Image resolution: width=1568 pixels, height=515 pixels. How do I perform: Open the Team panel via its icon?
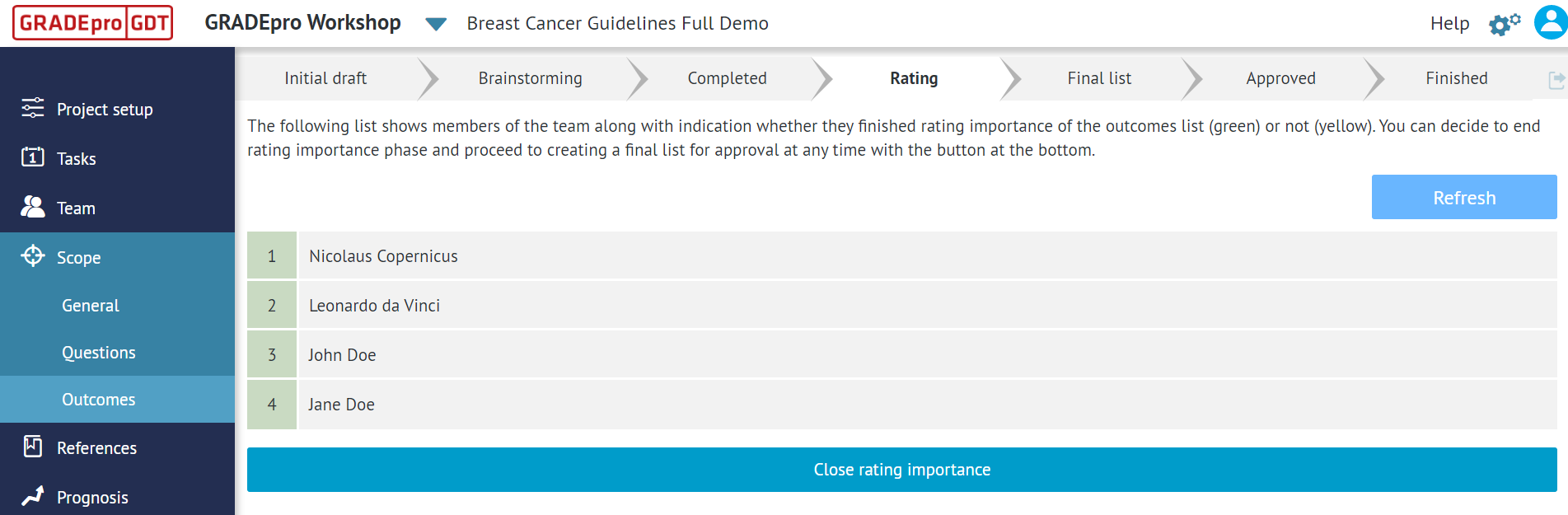33,208
